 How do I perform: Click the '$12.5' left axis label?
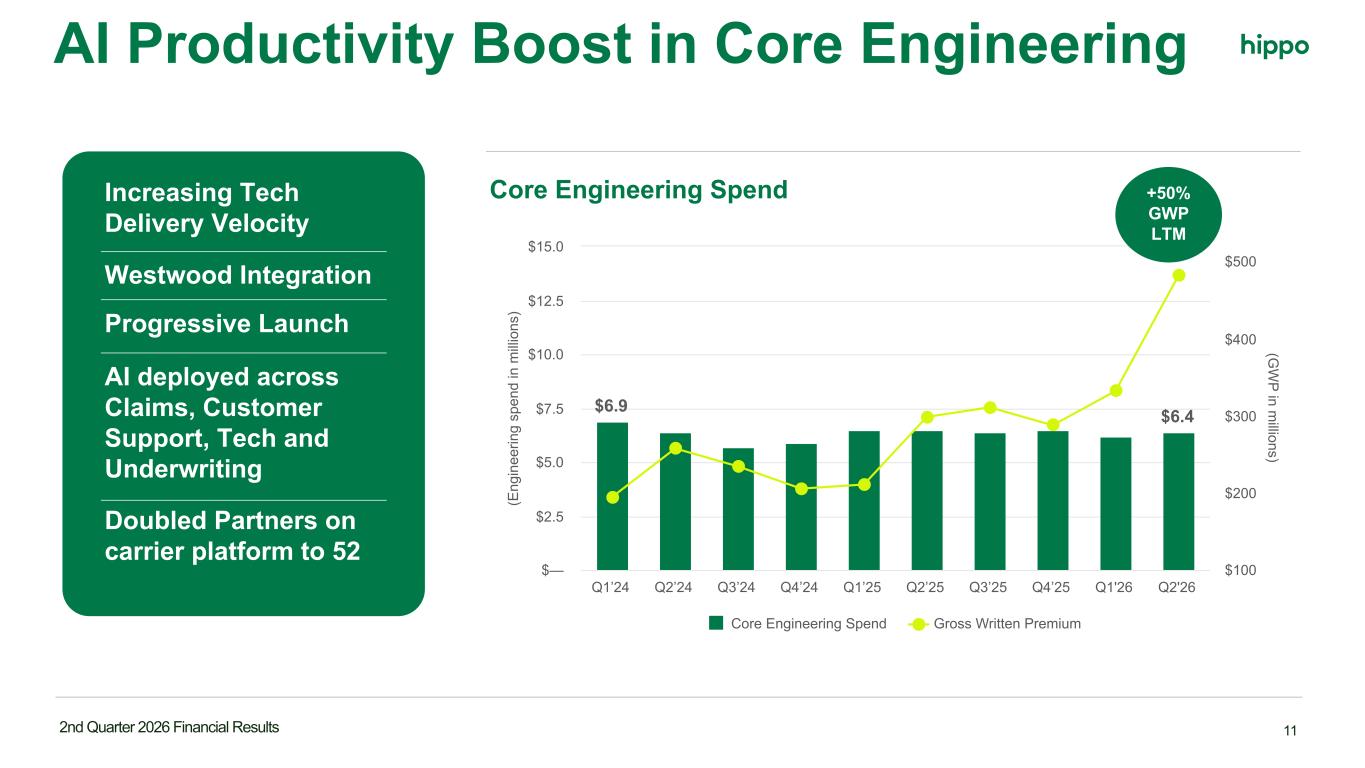546,300
